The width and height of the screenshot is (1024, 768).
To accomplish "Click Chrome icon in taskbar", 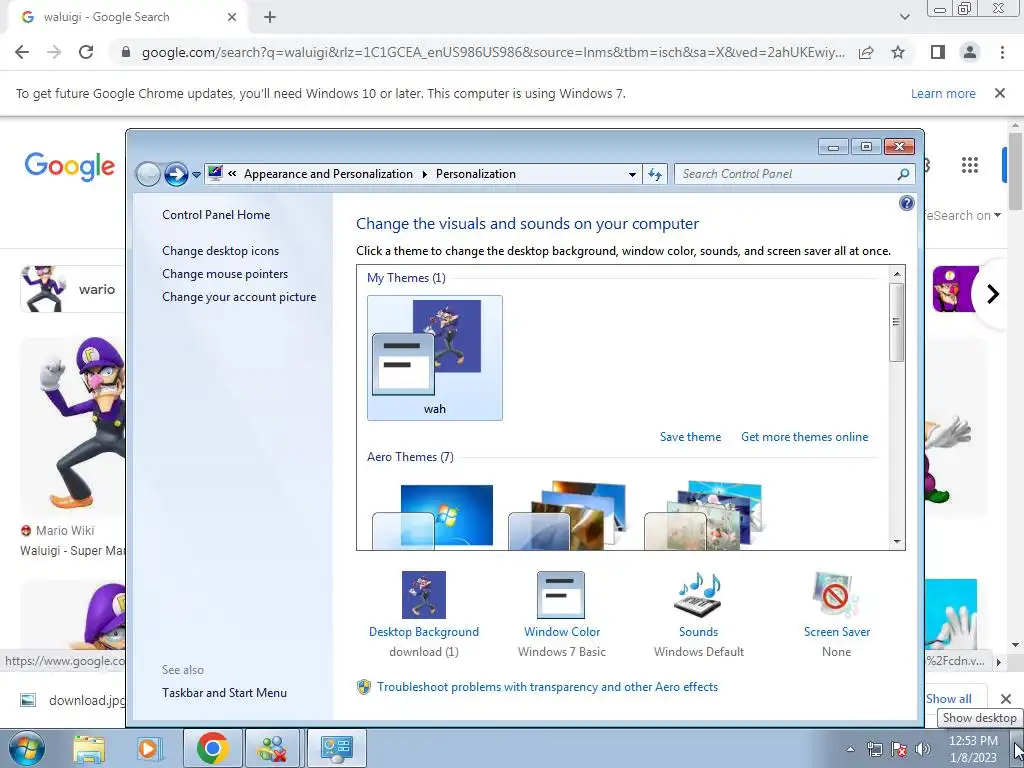I will click(212, 748).
